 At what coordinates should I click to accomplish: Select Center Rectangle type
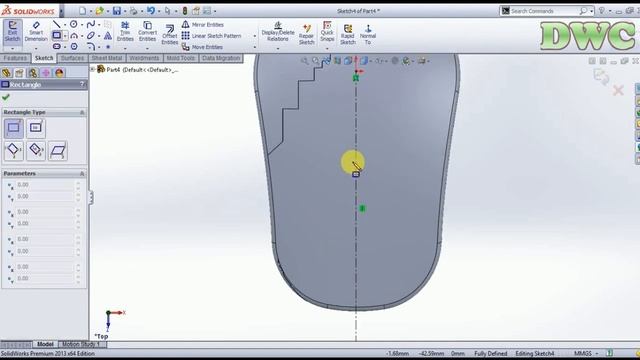point(36,128)
